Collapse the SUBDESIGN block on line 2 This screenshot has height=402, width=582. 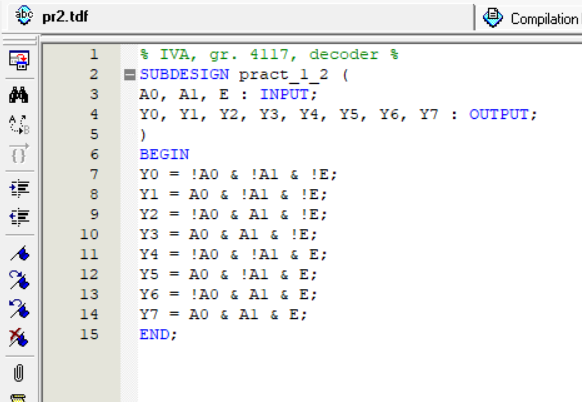(x=130, y=75)
